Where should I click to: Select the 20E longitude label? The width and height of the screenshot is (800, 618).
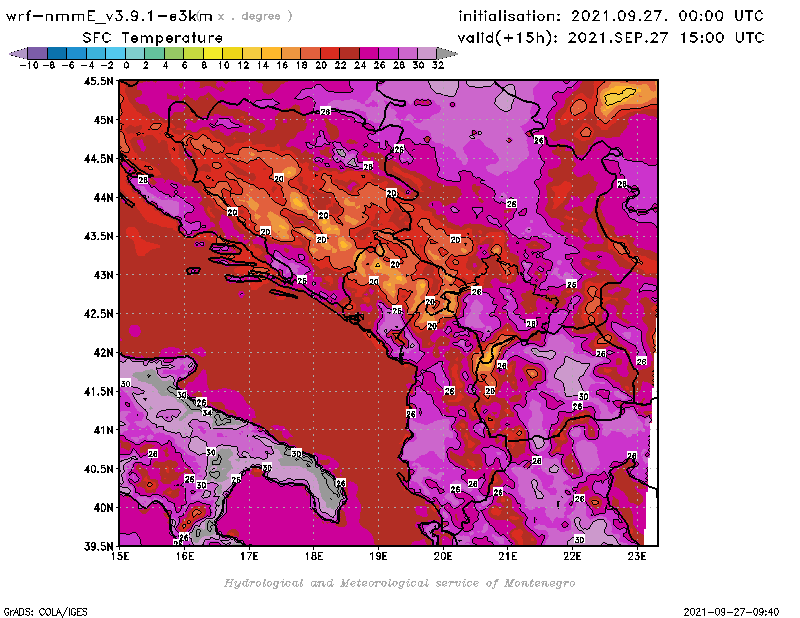443,556
